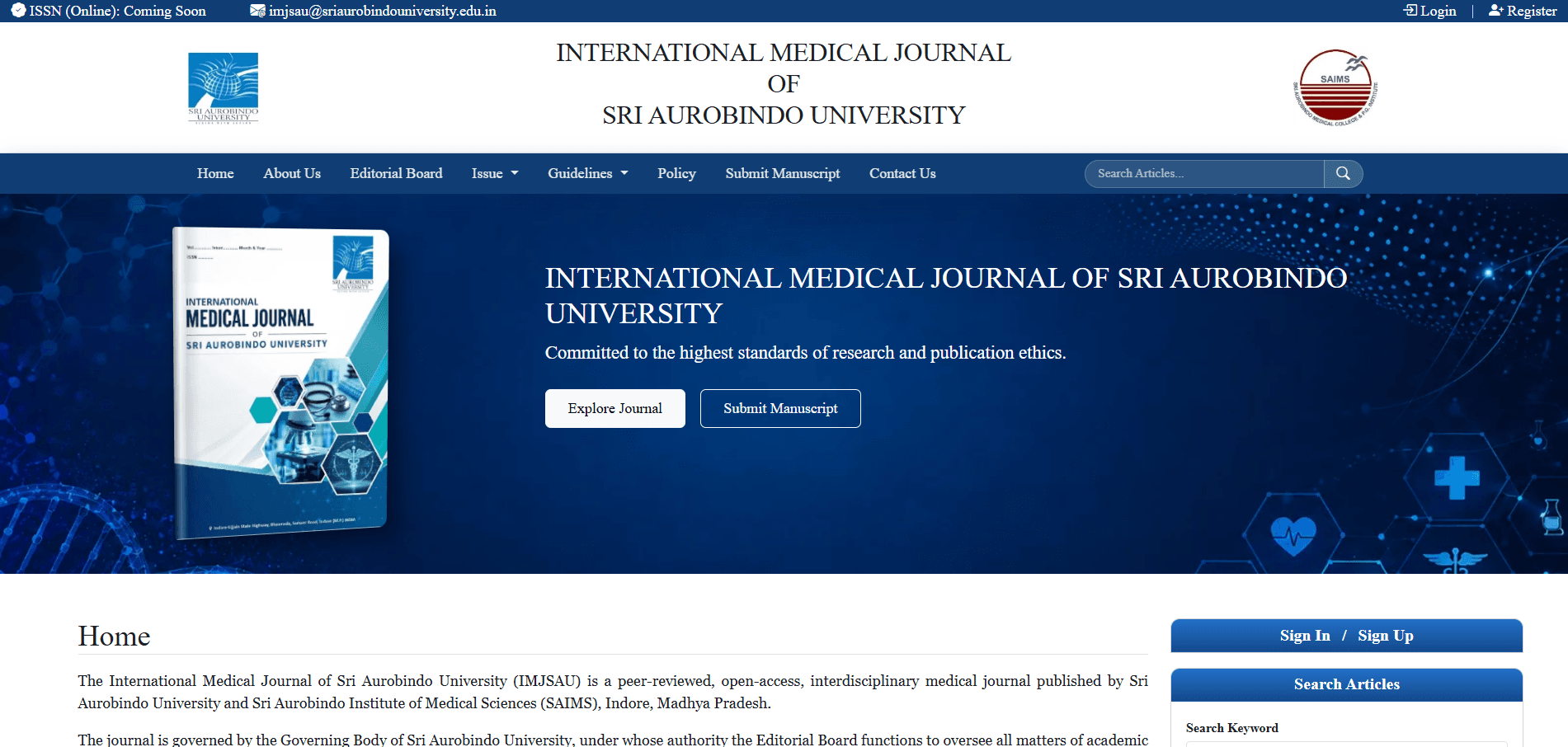Open the Editorial Board page
This screenshot has height=747, width=1568.
[396, 173]
